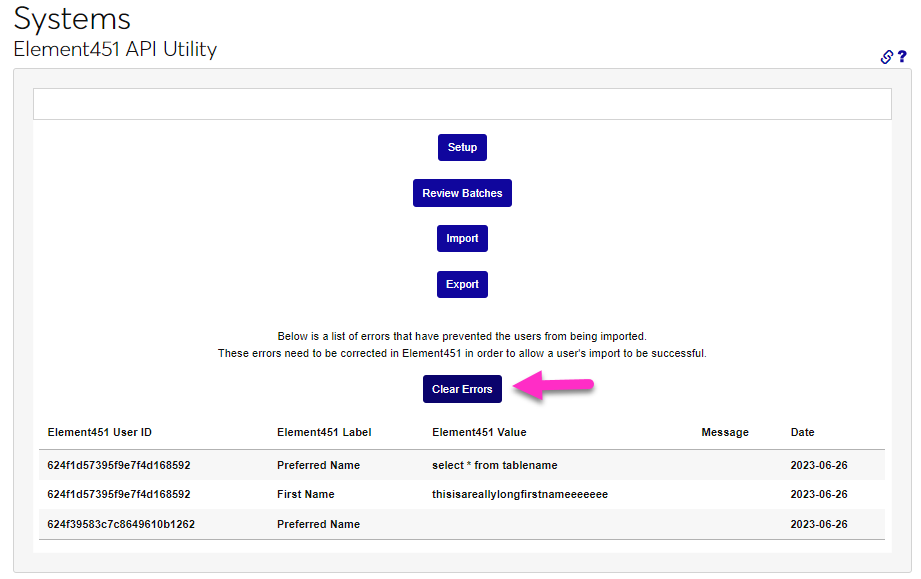Click the First Name label cell
This screenshot has width=921, height=579.
(x=305, y=494)
